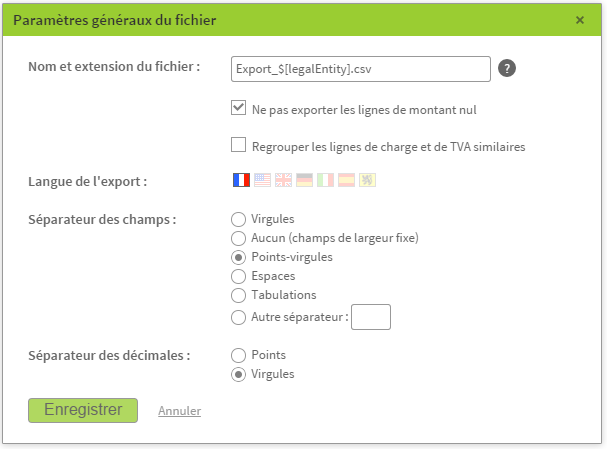
Task: Uncheck 'Ne pas exporter les lignes de montant nul'
Action: 238,108
